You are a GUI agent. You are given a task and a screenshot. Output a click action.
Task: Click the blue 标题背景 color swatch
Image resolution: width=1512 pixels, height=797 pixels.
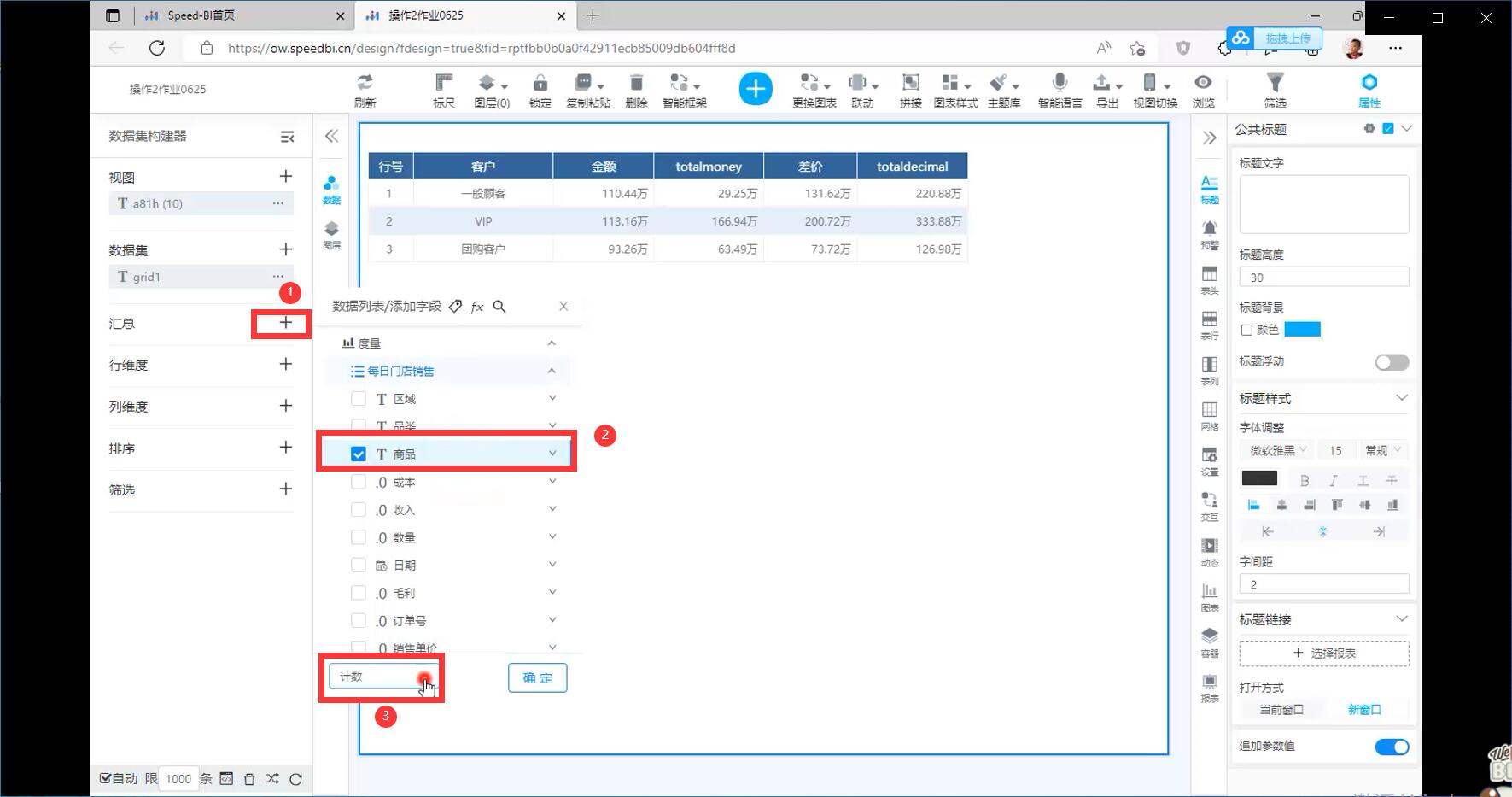tap(1302, 330)
